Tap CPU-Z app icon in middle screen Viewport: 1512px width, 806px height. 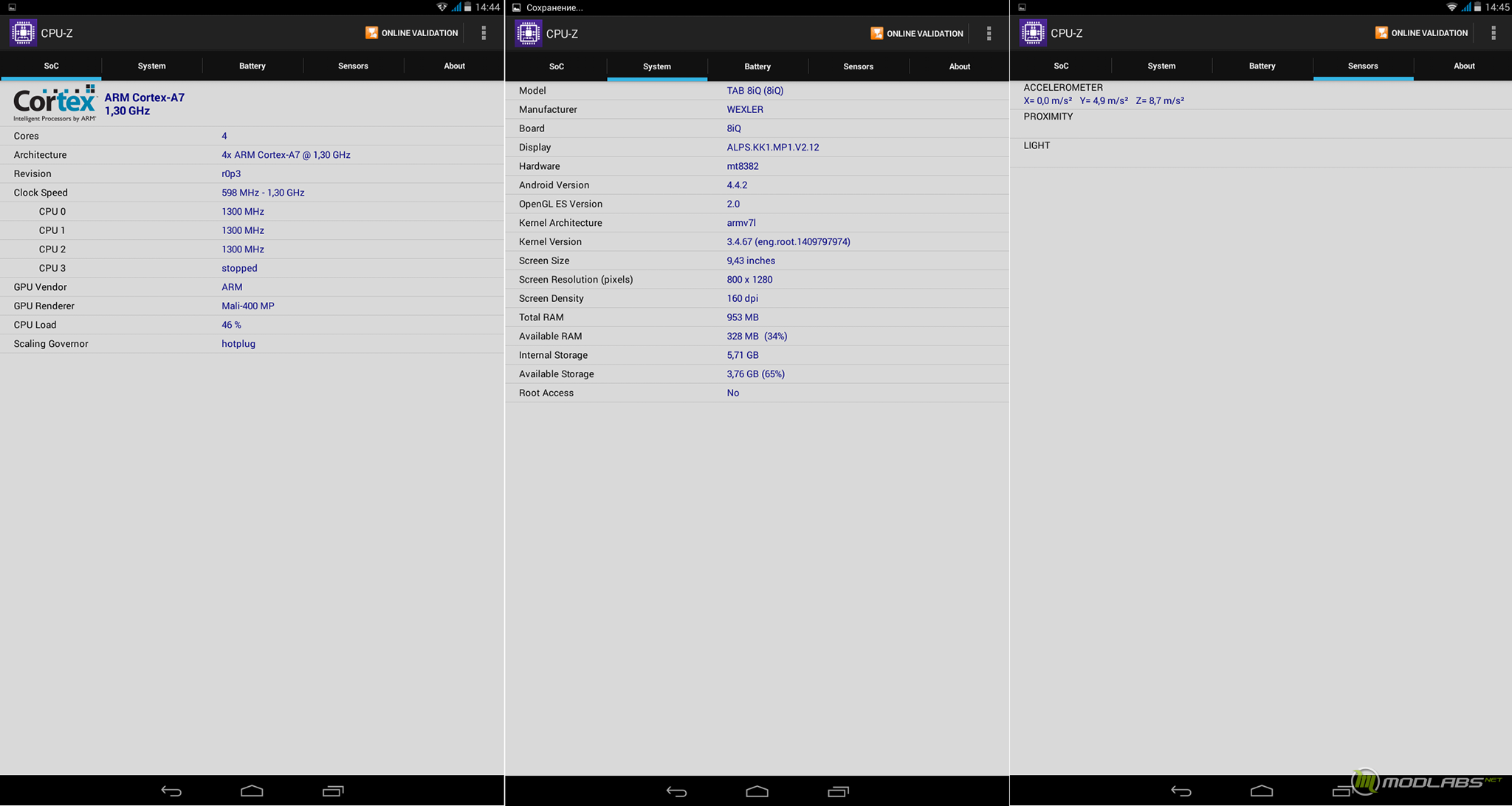tap(528, 33)
